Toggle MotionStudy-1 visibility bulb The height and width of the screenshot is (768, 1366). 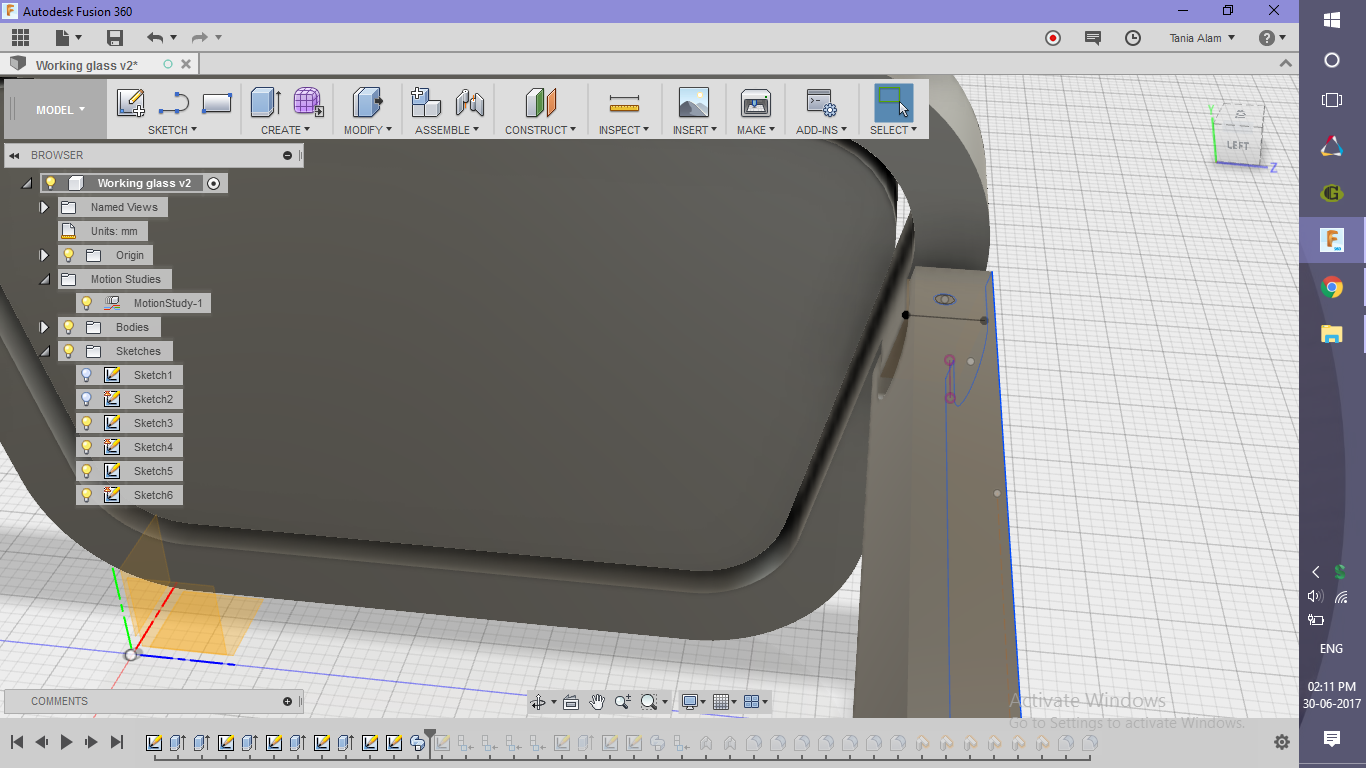(87, 303)
